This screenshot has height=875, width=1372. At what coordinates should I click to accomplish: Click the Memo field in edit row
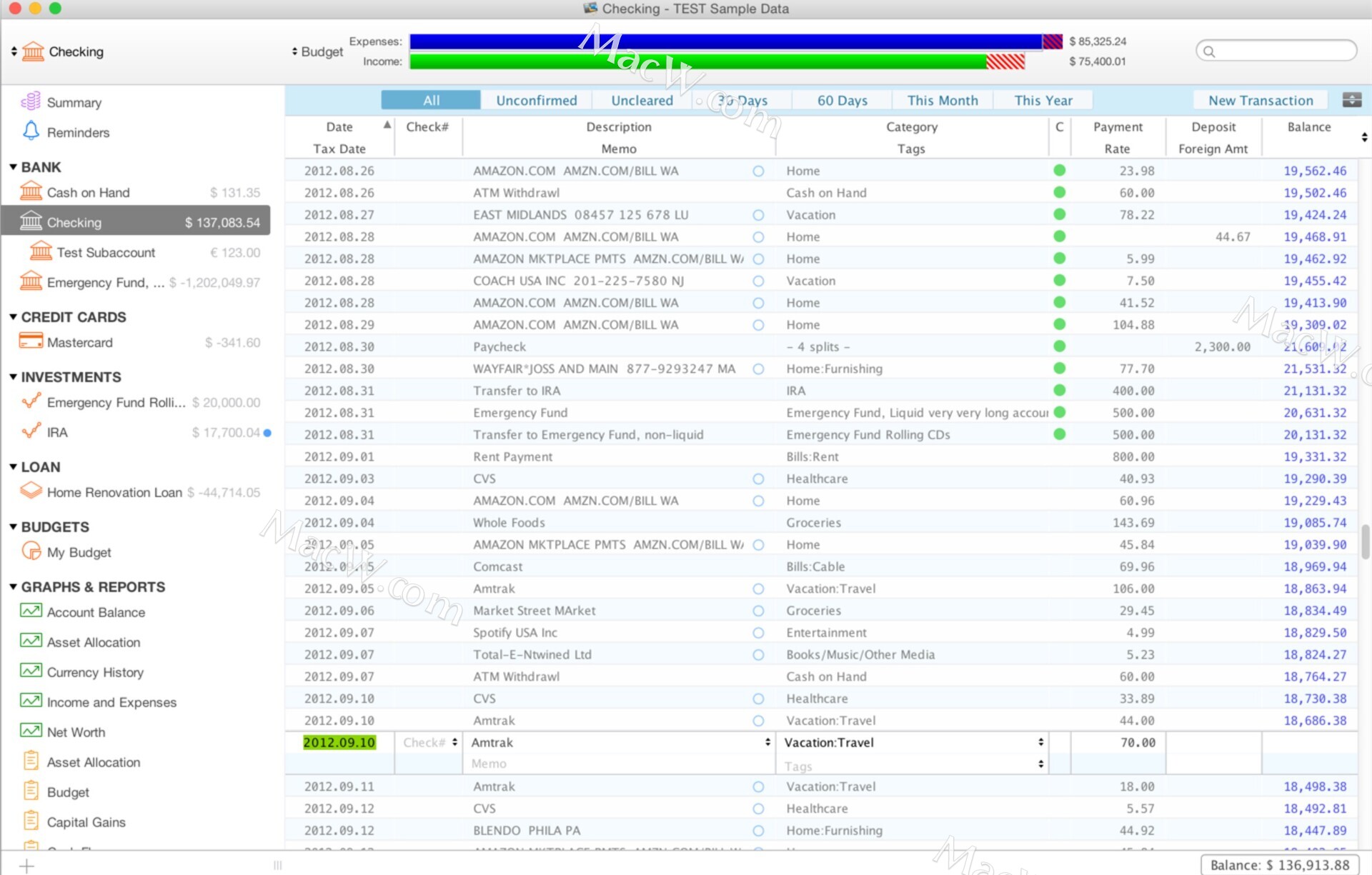(x=619, y=764)
